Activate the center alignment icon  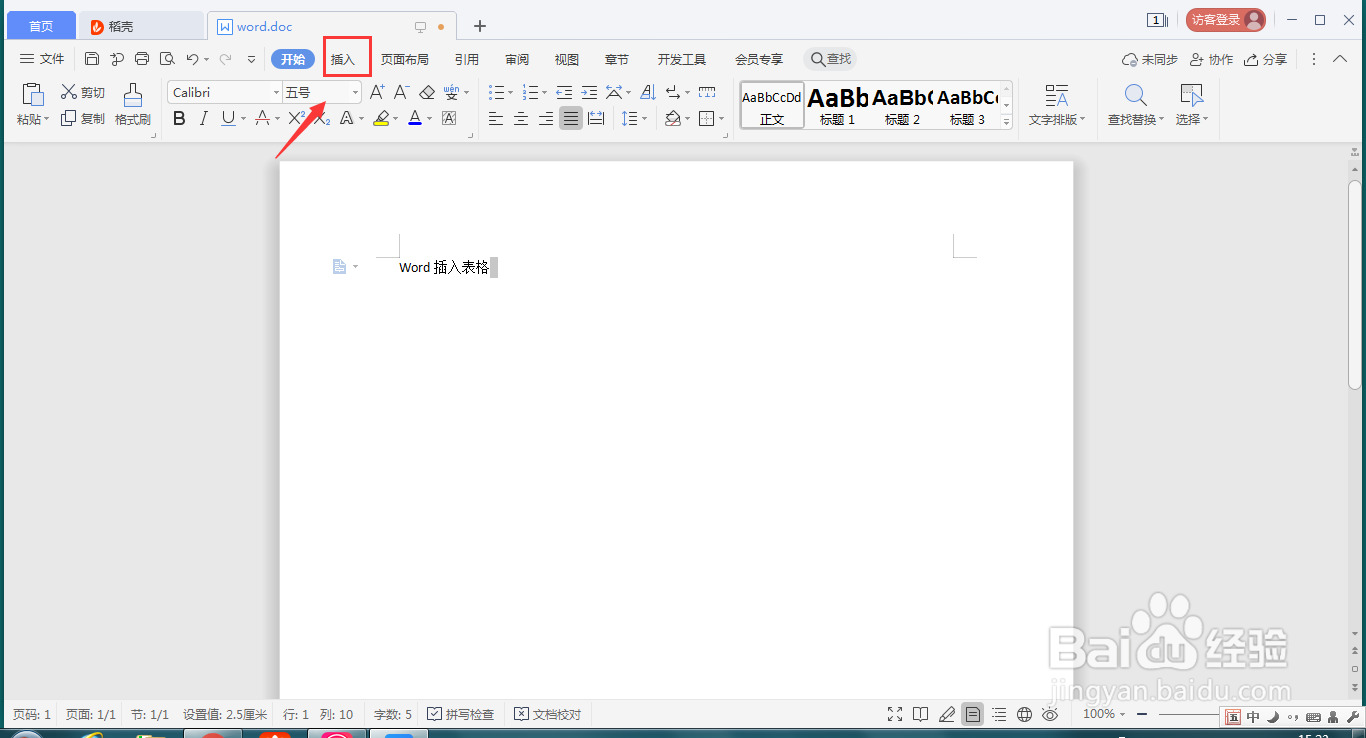(x=521, y=118)
